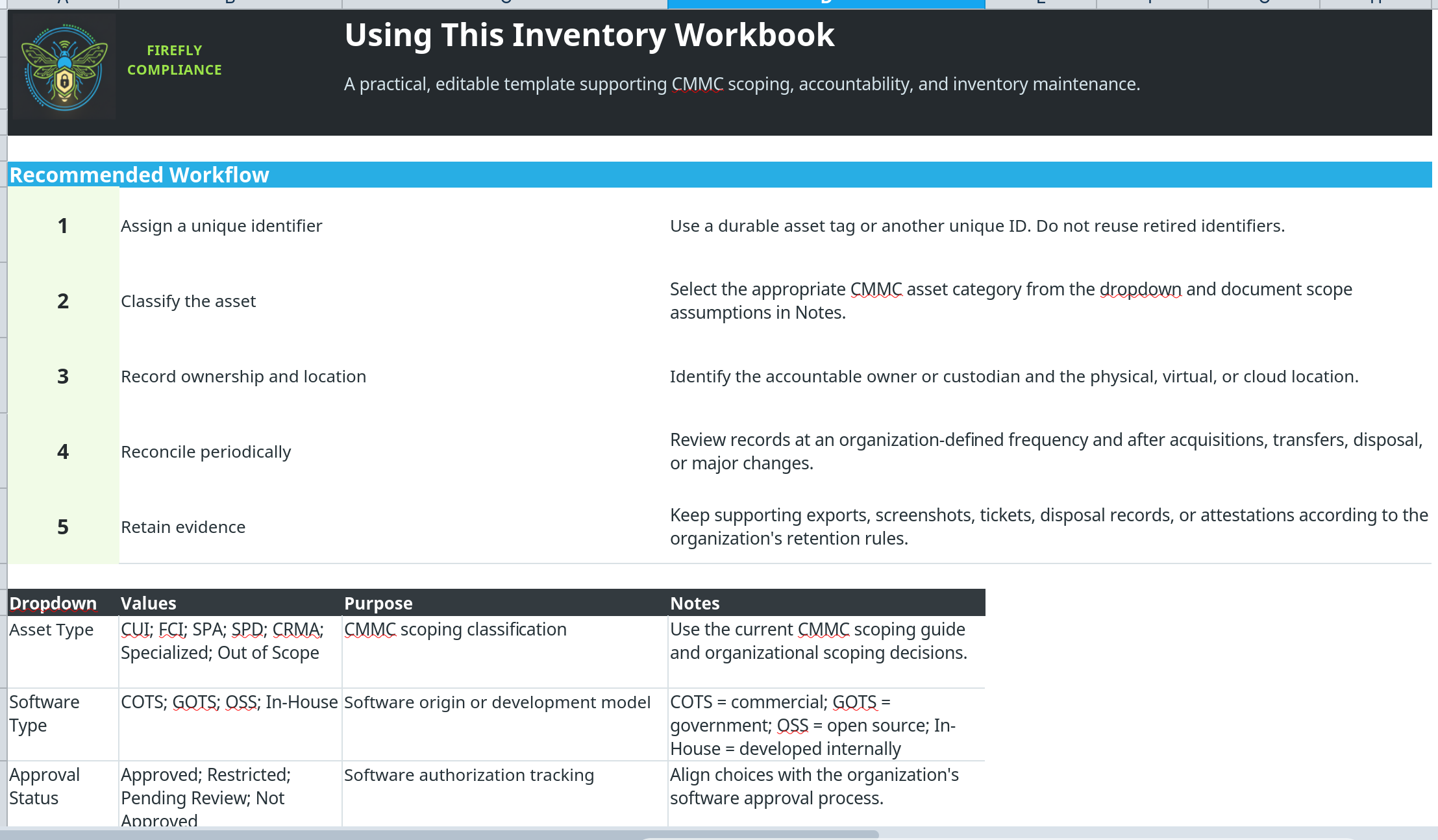
Task: Click the "Reconcile periodically" cell
Action: click(x=393, y=452)
